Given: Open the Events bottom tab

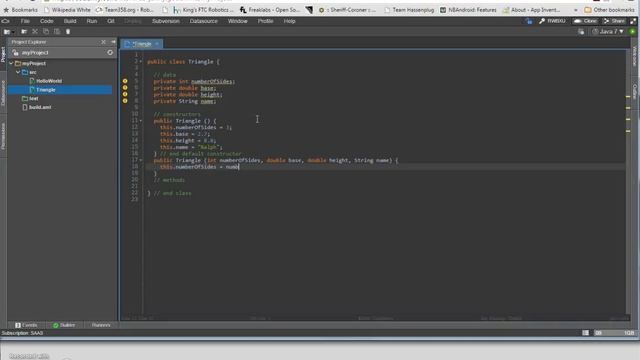Looking at the screenshot, I should 26,325.
